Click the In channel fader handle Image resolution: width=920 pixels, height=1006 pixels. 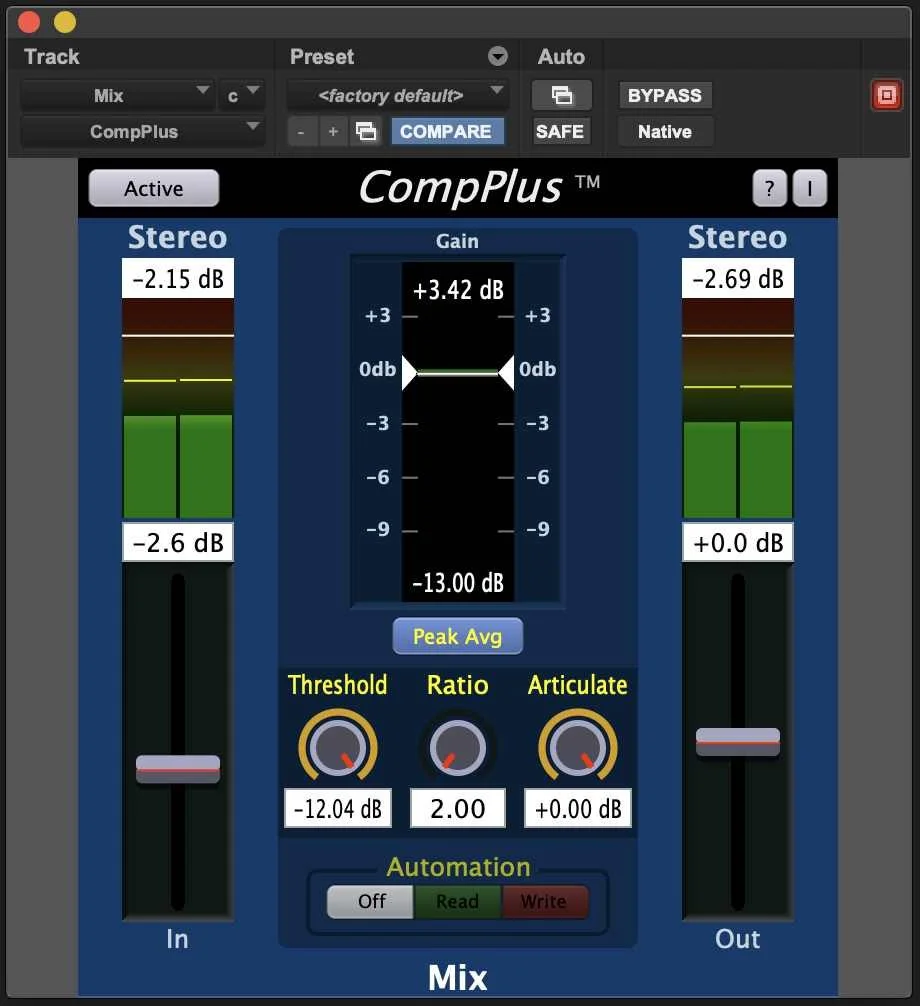[177, 768]
